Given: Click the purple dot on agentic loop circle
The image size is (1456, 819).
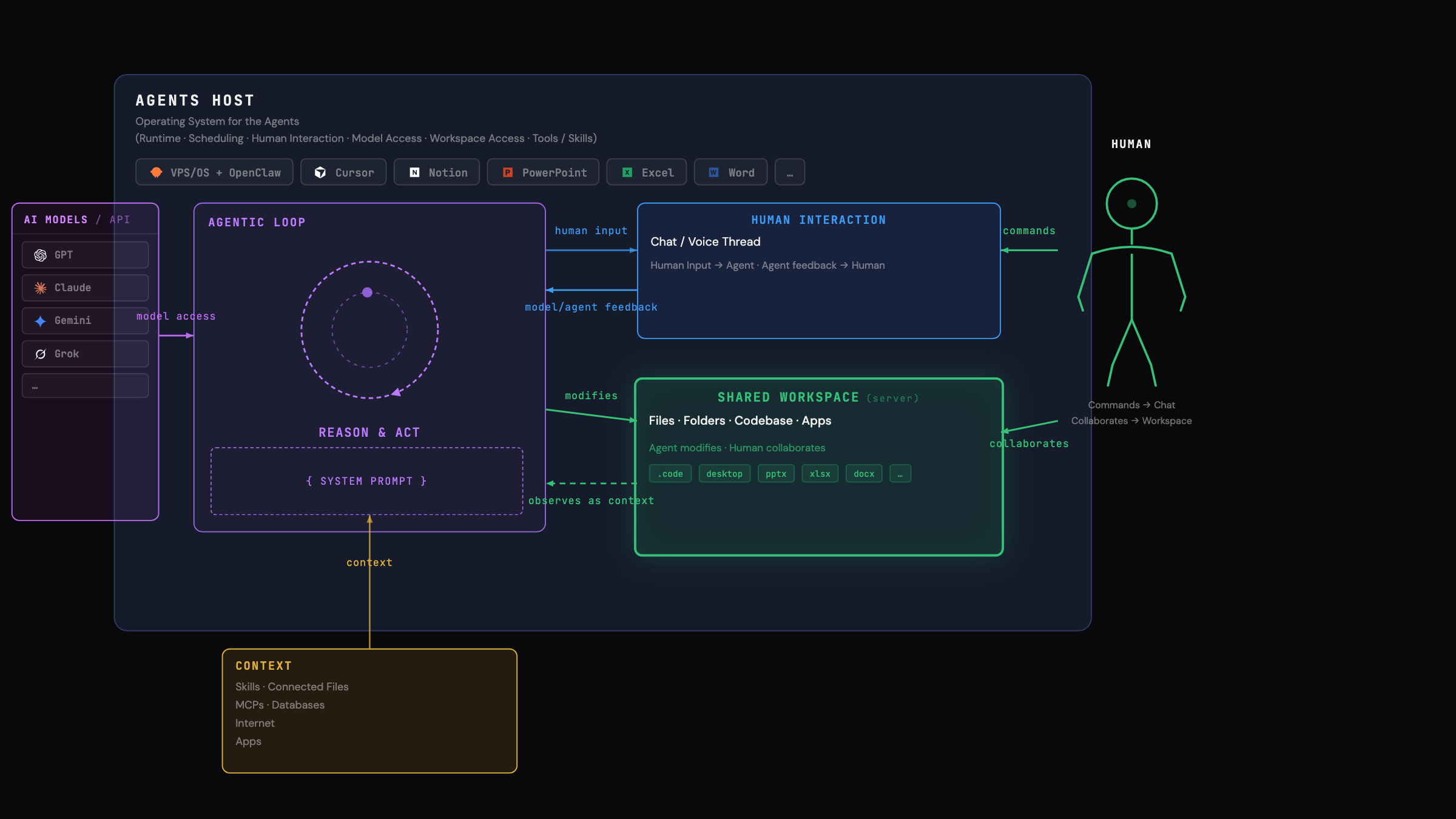Looking at the screenshot, I should tap(367, 292).
